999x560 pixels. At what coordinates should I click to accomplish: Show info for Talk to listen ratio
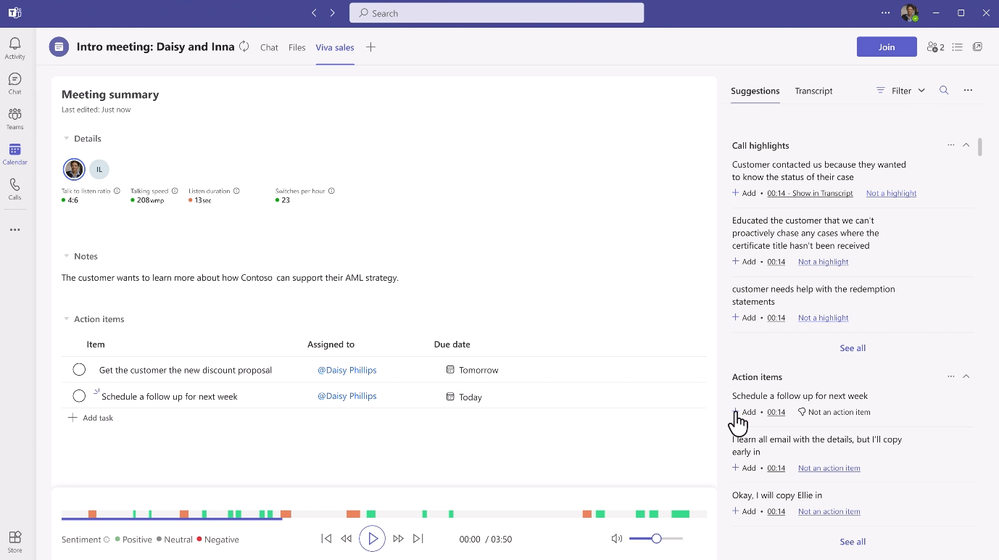[117, 191]
